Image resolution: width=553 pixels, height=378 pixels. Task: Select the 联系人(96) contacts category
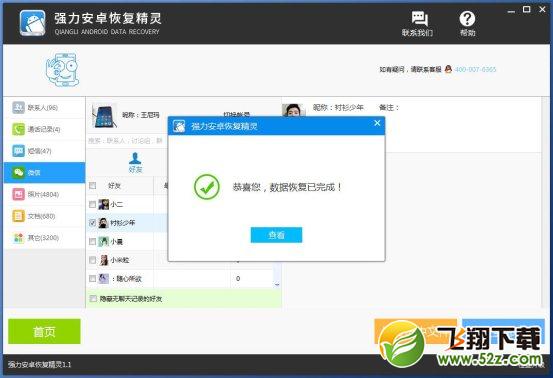44,108
